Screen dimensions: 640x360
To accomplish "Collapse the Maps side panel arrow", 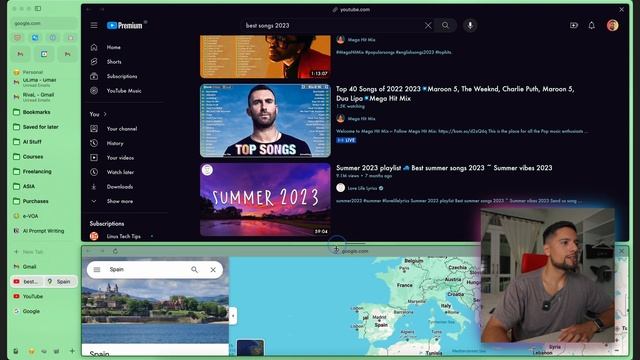I will point(233,316).
